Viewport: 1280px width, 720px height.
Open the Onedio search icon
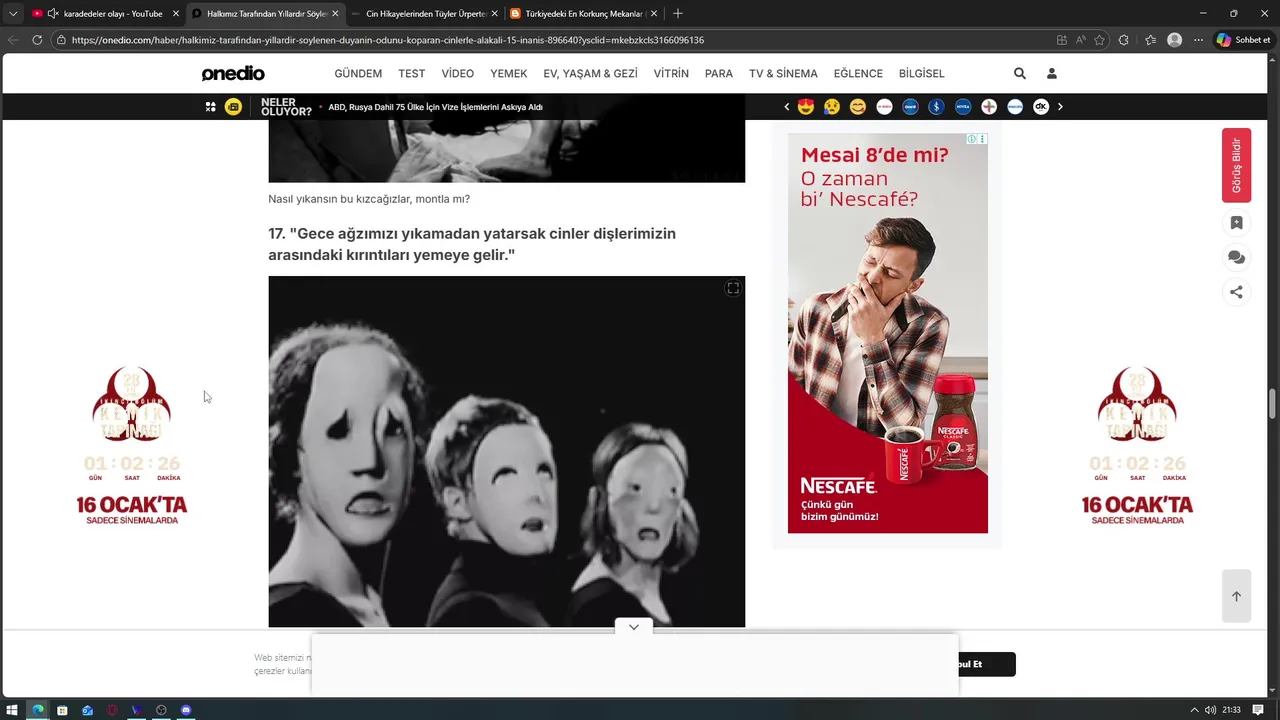pos(1020,73)
